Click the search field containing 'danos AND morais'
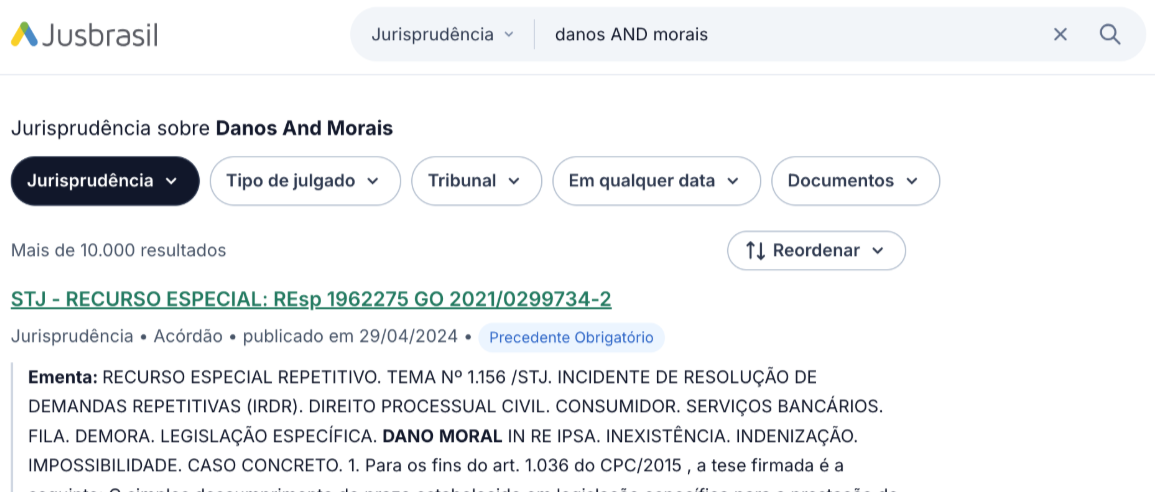 point(790,34)
